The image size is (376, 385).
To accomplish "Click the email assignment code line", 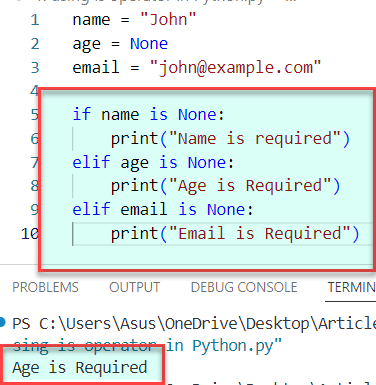I will [197, 68].
